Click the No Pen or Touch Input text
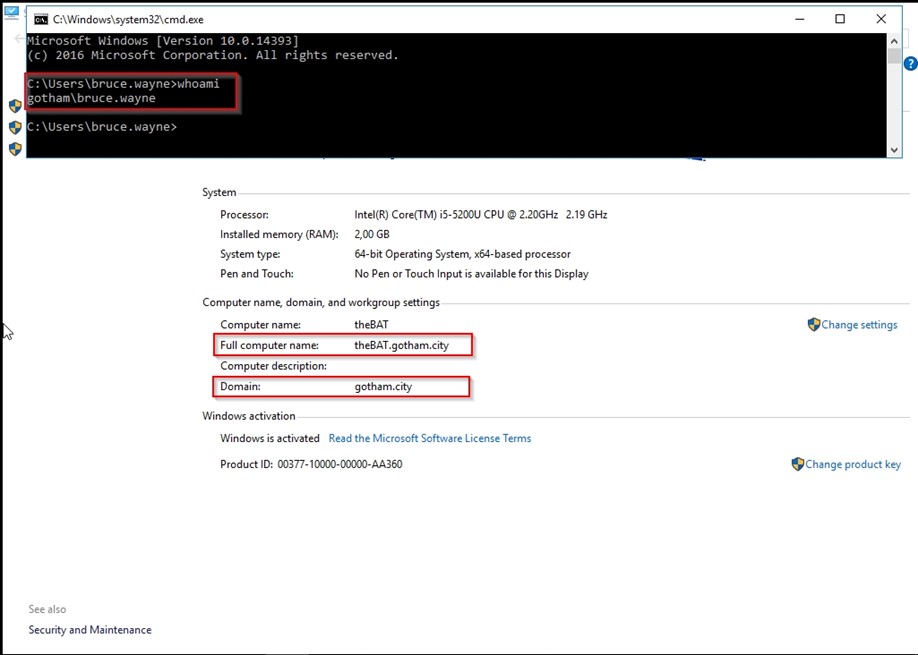The height and width of the screenshot is (655, 918). [471, 274]
